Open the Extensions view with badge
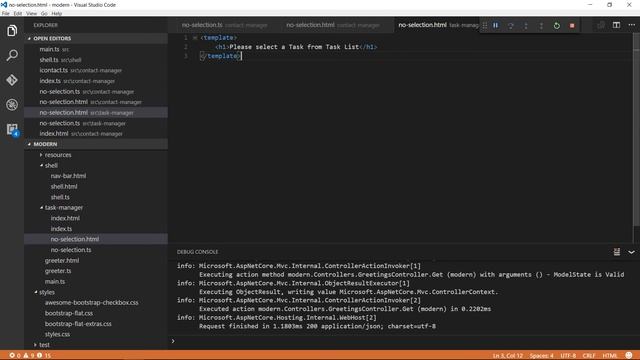Image resolution: width=640 pixels, height=360 pixels. (x=12, y=129)
